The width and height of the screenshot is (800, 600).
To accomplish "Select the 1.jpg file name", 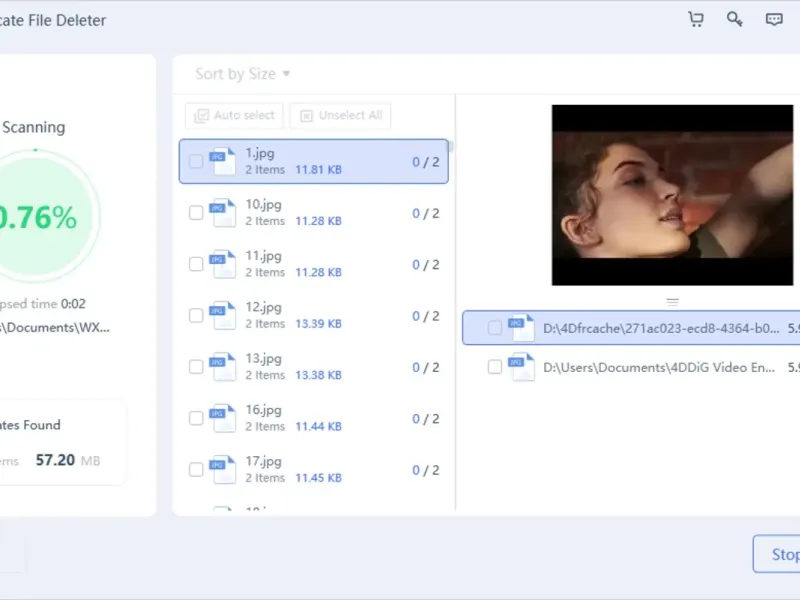I will point(260,153).
